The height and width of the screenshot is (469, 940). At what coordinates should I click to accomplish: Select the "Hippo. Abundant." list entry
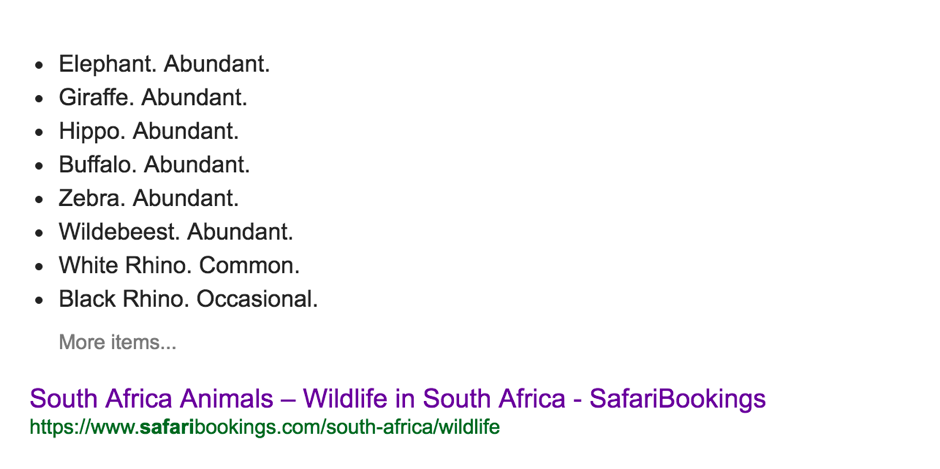tap(149, 131)
